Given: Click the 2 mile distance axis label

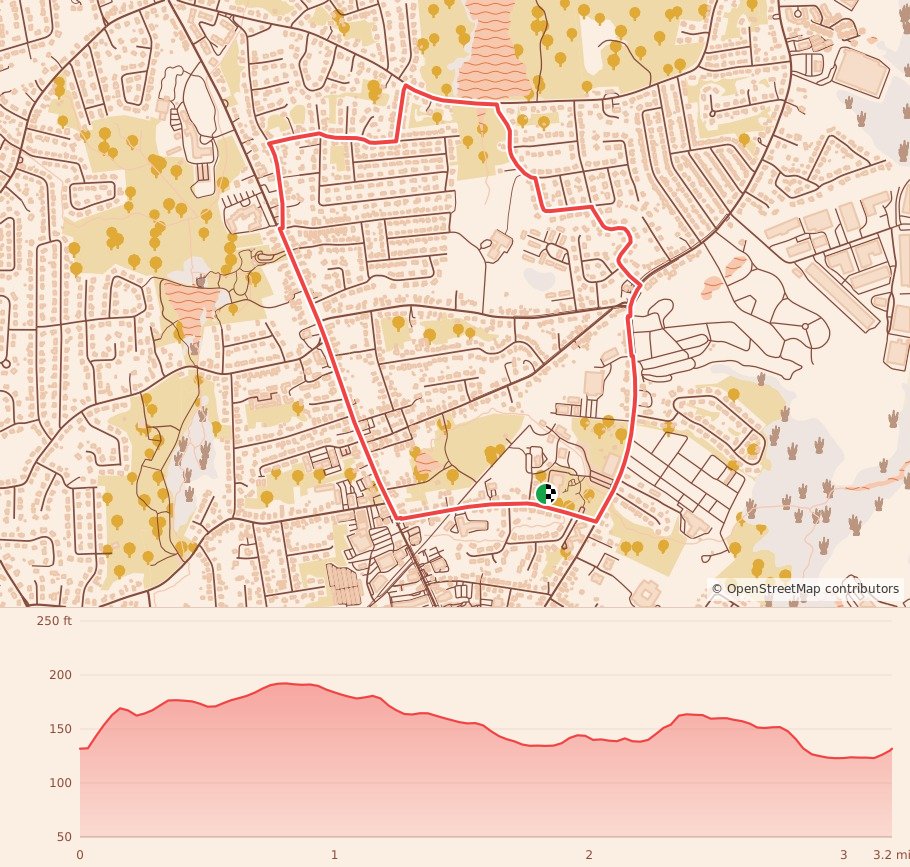Looking at the screenshot, I should (x=589, y=854).
